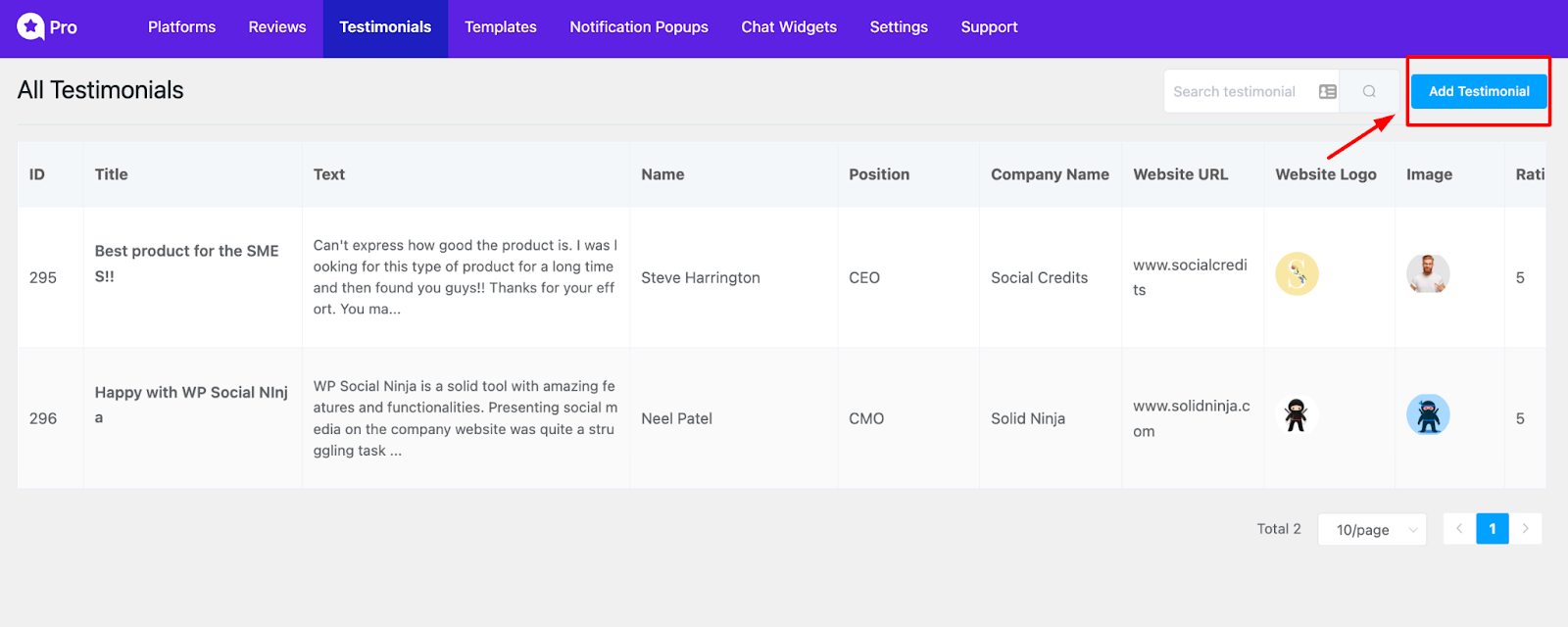This screenshot has height=627, width=1568.
Task: Open the 10/page size dropdown
Action: point(1372,530)
